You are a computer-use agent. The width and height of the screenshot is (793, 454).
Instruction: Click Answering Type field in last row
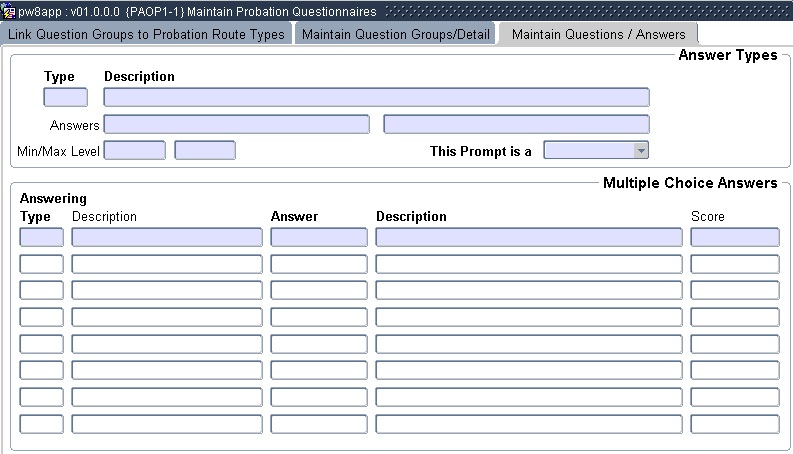pyautogui.click(x=41, y=424)
